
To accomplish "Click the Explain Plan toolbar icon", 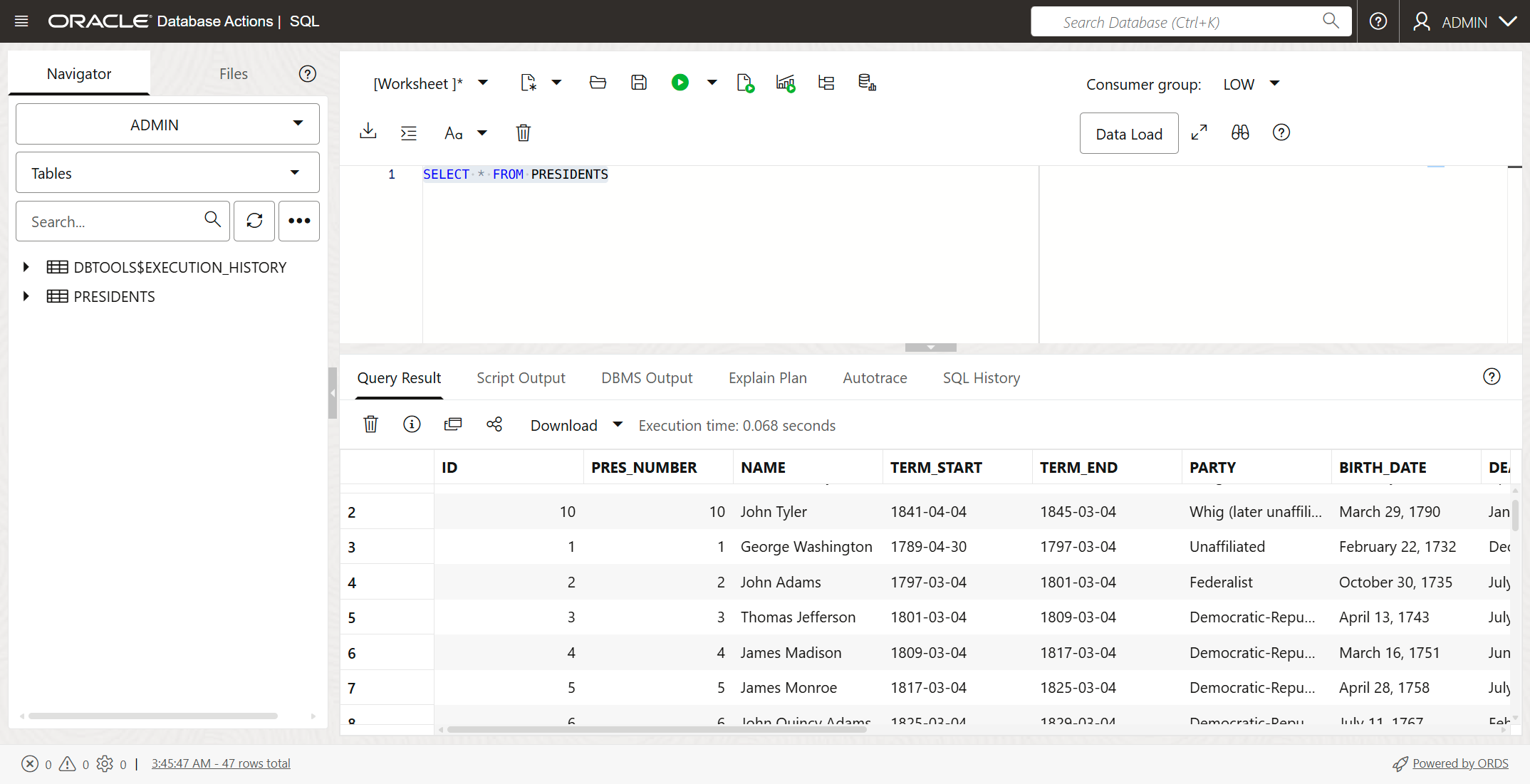I will pyautogui.click(x=826, y=83).
